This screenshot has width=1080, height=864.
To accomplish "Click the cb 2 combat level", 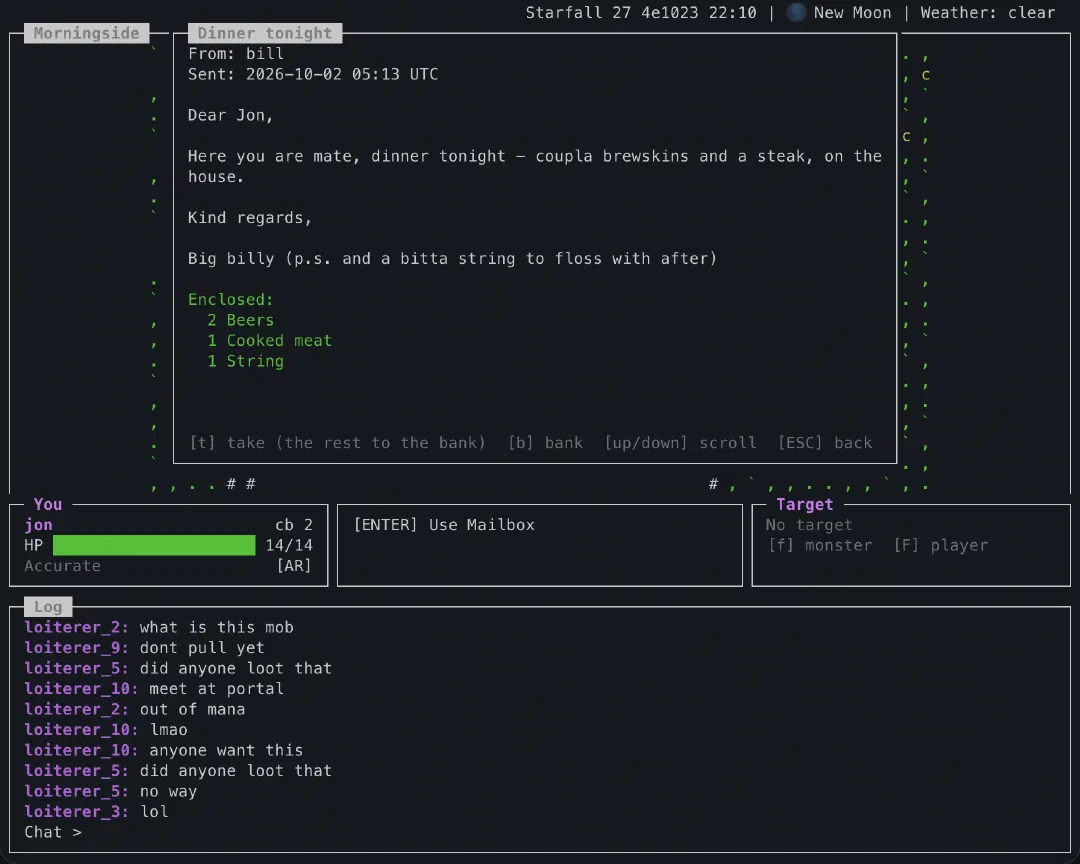I will pyautogui.click(x=294, y=525).
